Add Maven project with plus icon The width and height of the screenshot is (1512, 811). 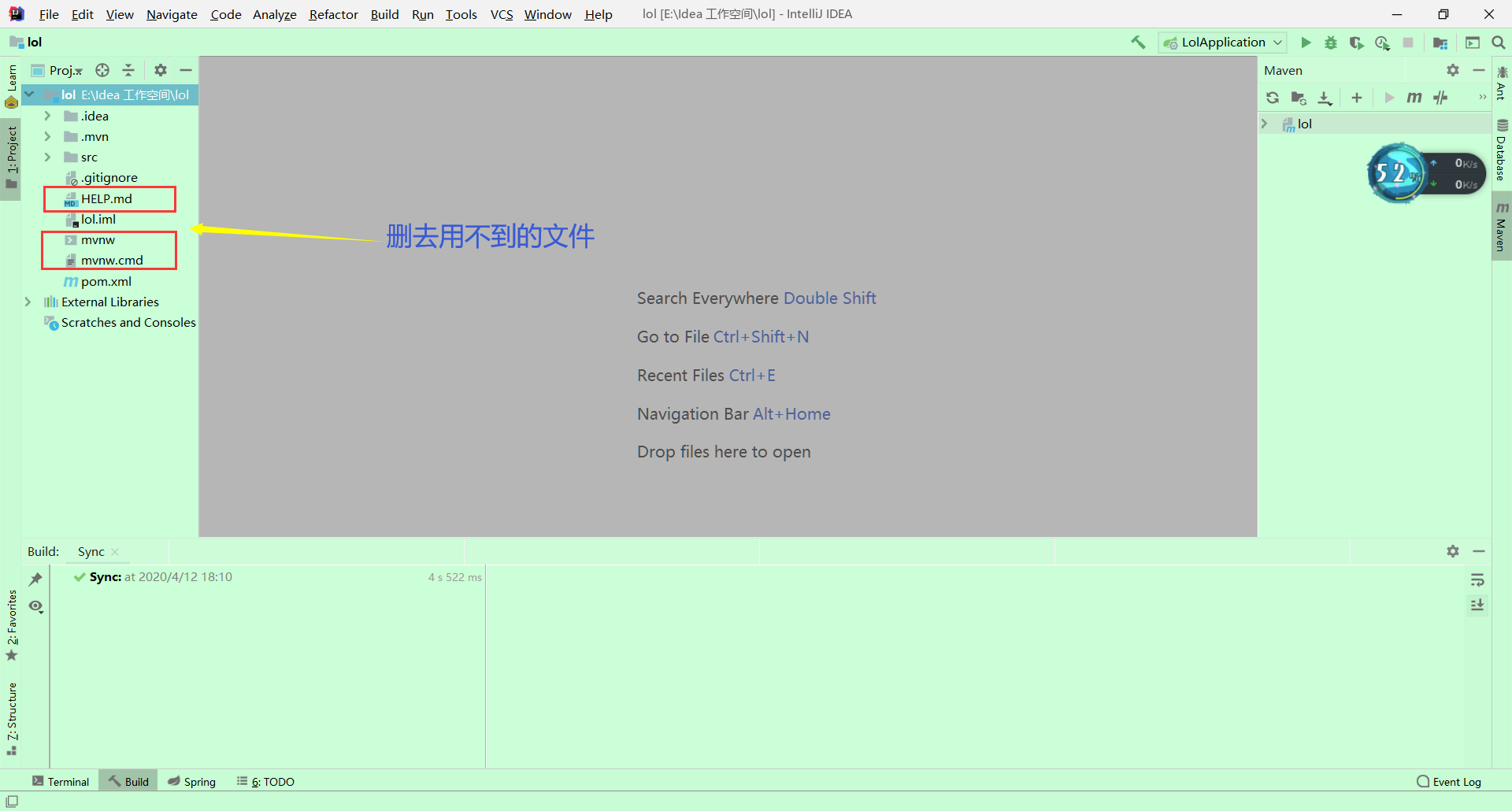1357,98
